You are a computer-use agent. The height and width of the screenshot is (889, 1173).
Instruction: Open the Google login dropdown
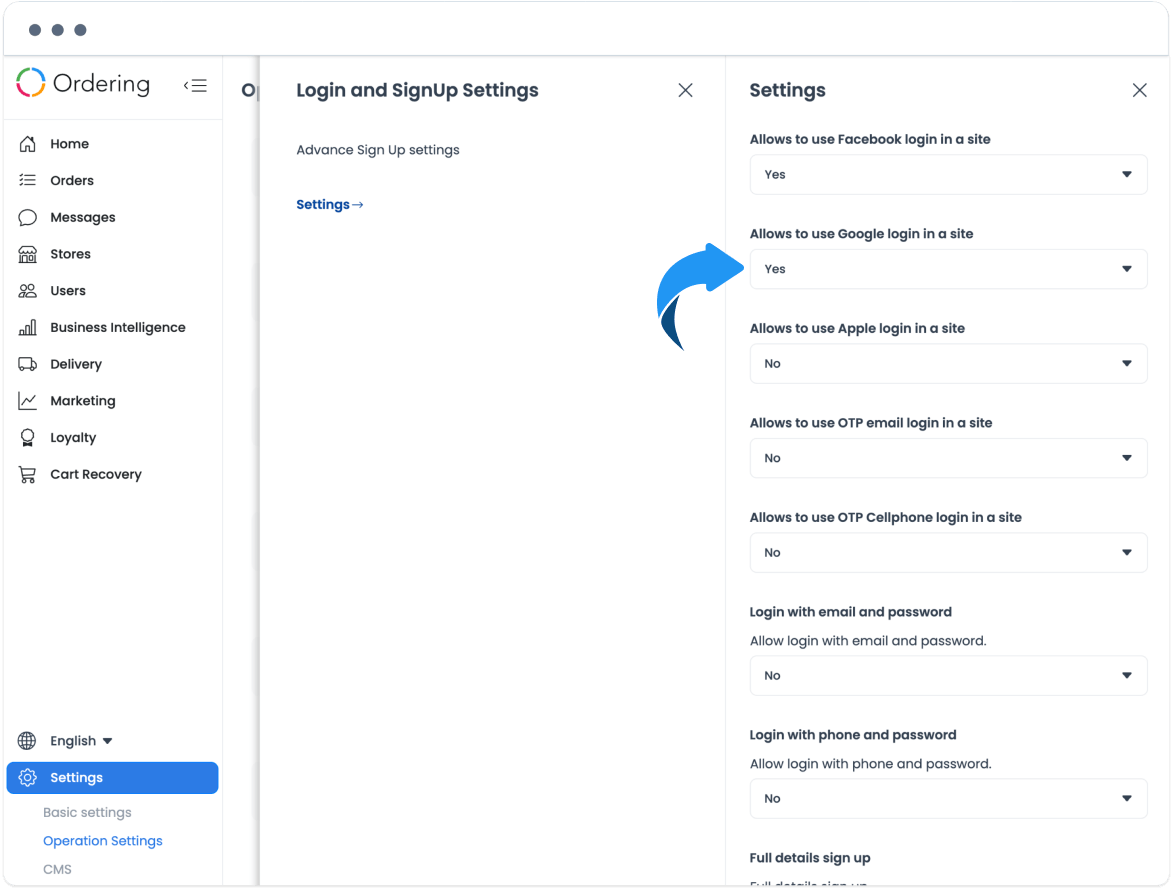pos(949,269)
